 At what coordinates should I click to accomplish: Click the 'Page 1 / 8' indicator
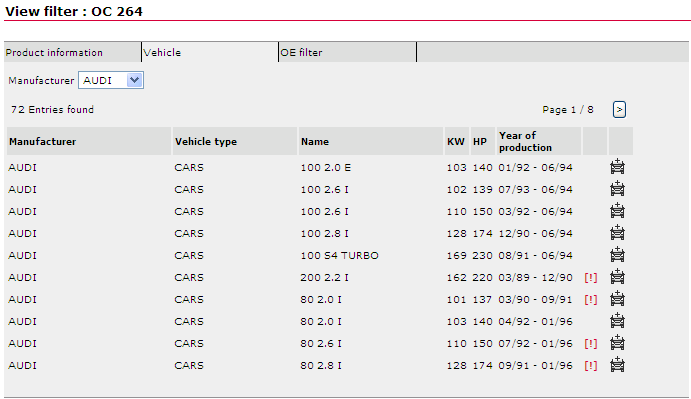tap(568, 110)
